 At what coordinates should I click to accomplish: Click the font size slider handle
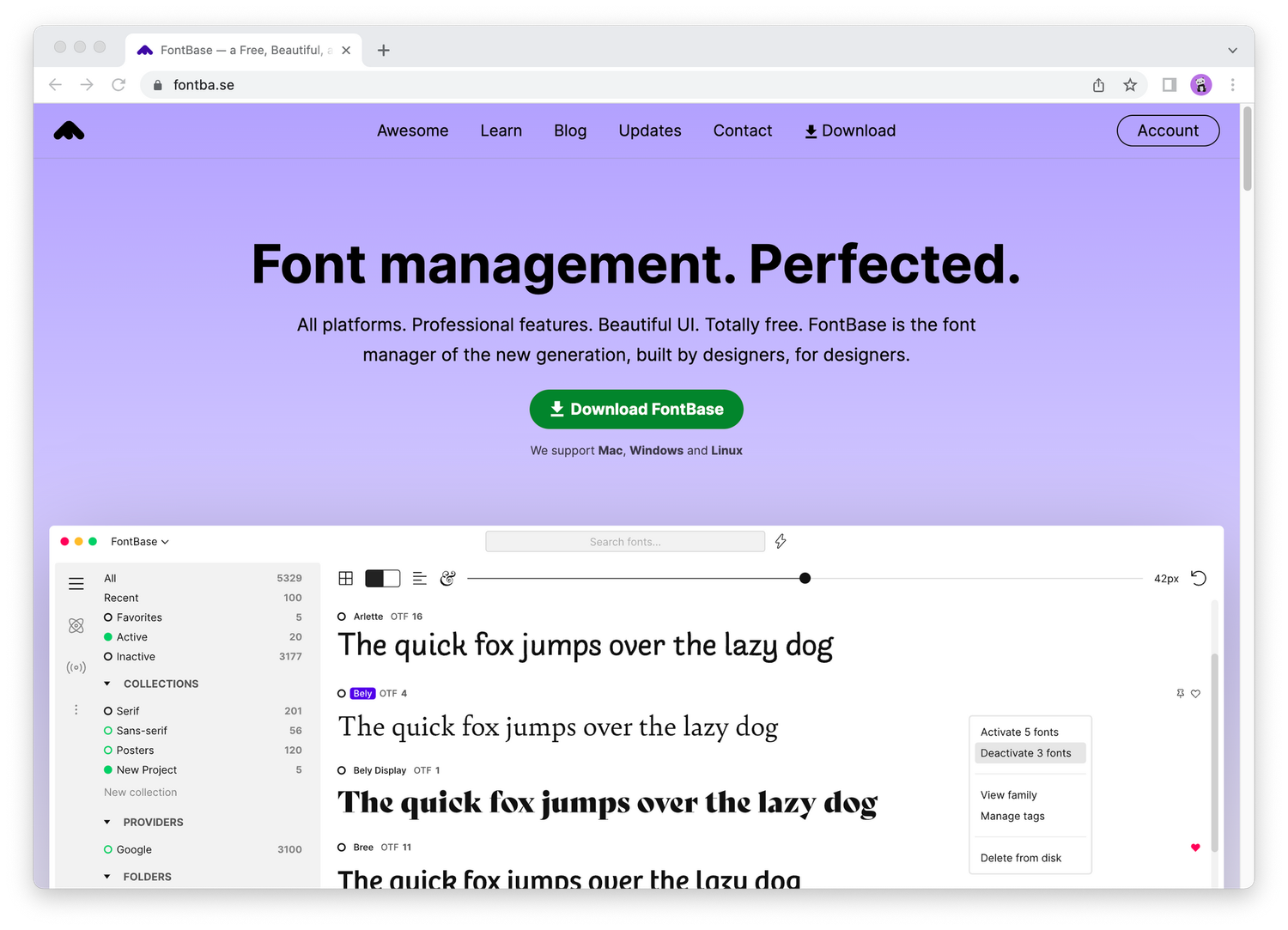point(805,578)
